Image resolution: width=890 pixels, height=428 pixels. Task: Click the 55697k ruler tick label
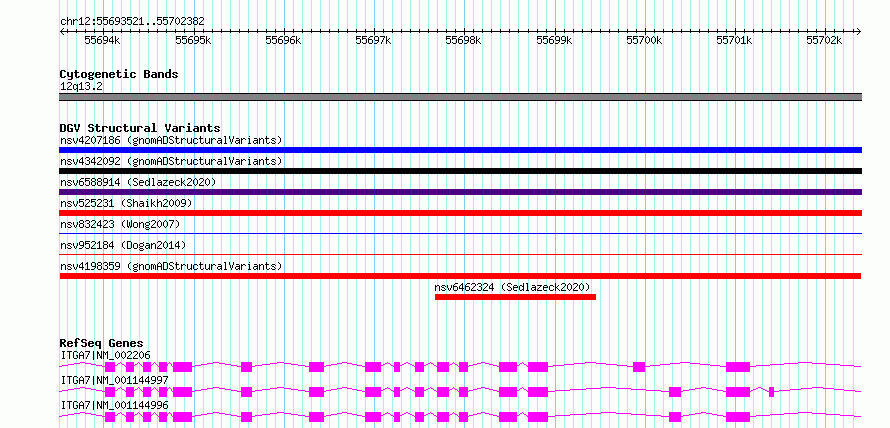point(373,40)
